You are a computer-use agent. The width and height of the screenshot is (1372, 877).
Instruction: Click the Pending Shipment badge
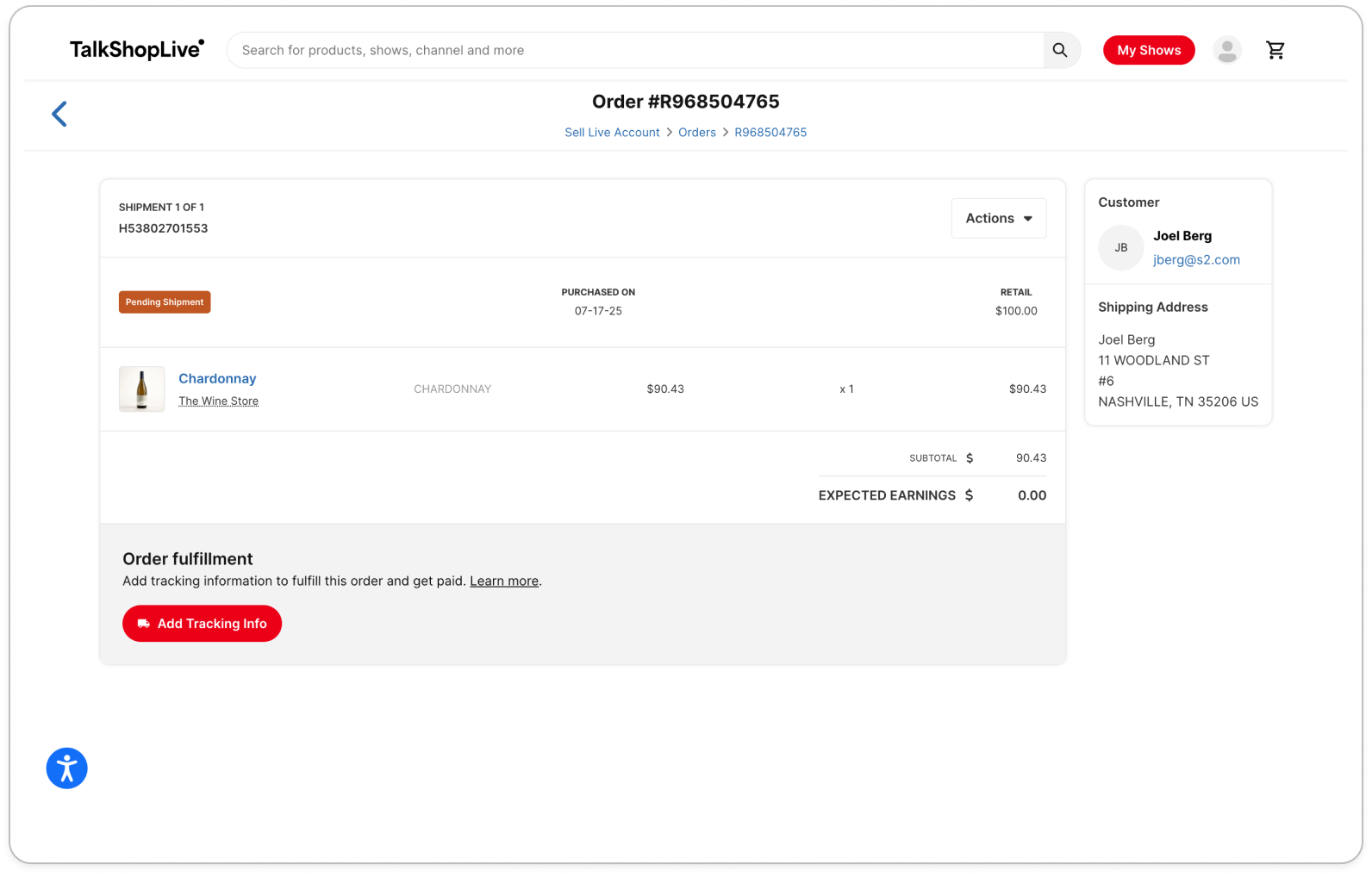pyautogui.click(x=165, y=302)
